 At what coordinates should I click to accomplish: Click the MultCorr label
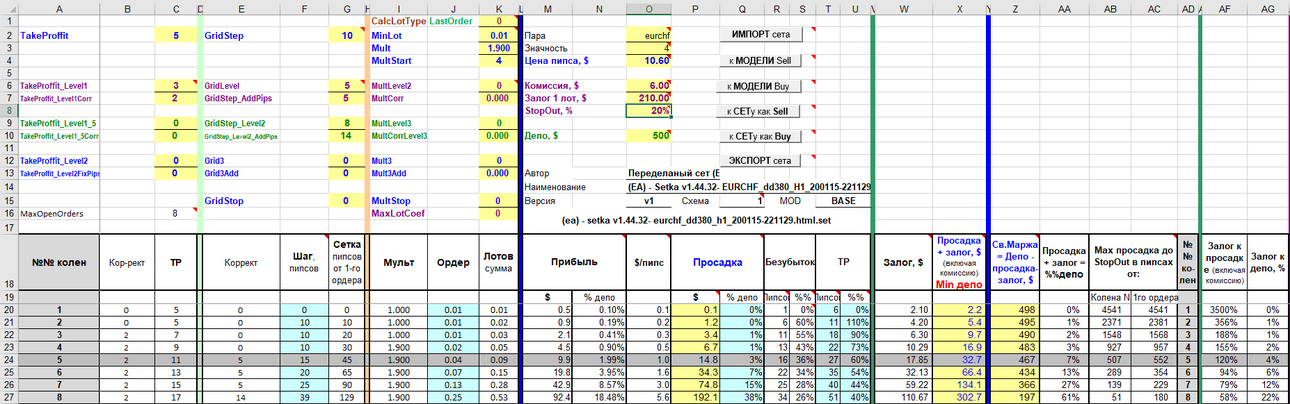[x=387, y=99]
